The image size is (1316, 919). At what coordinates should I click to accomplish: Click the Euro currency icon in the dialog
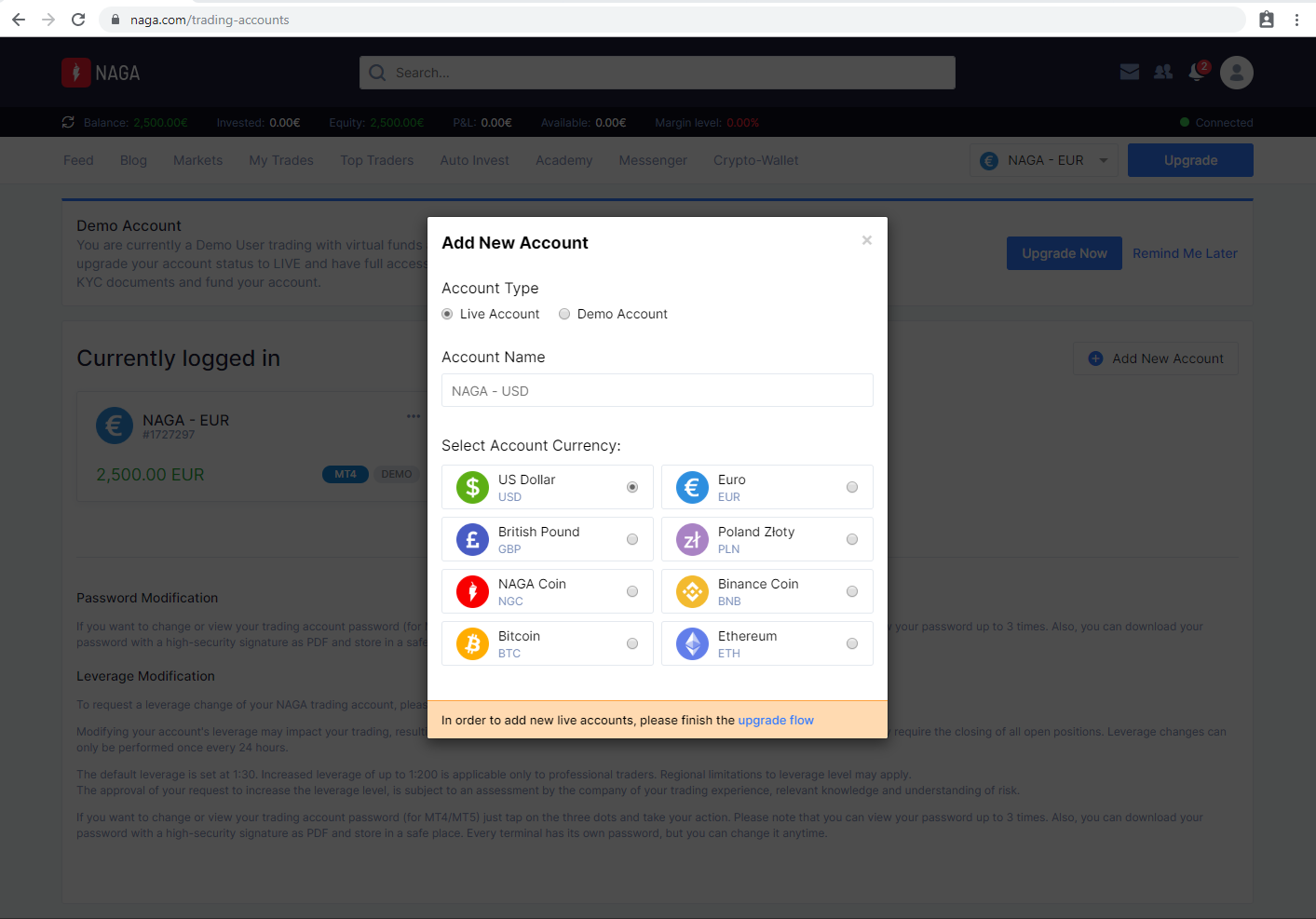692,487
